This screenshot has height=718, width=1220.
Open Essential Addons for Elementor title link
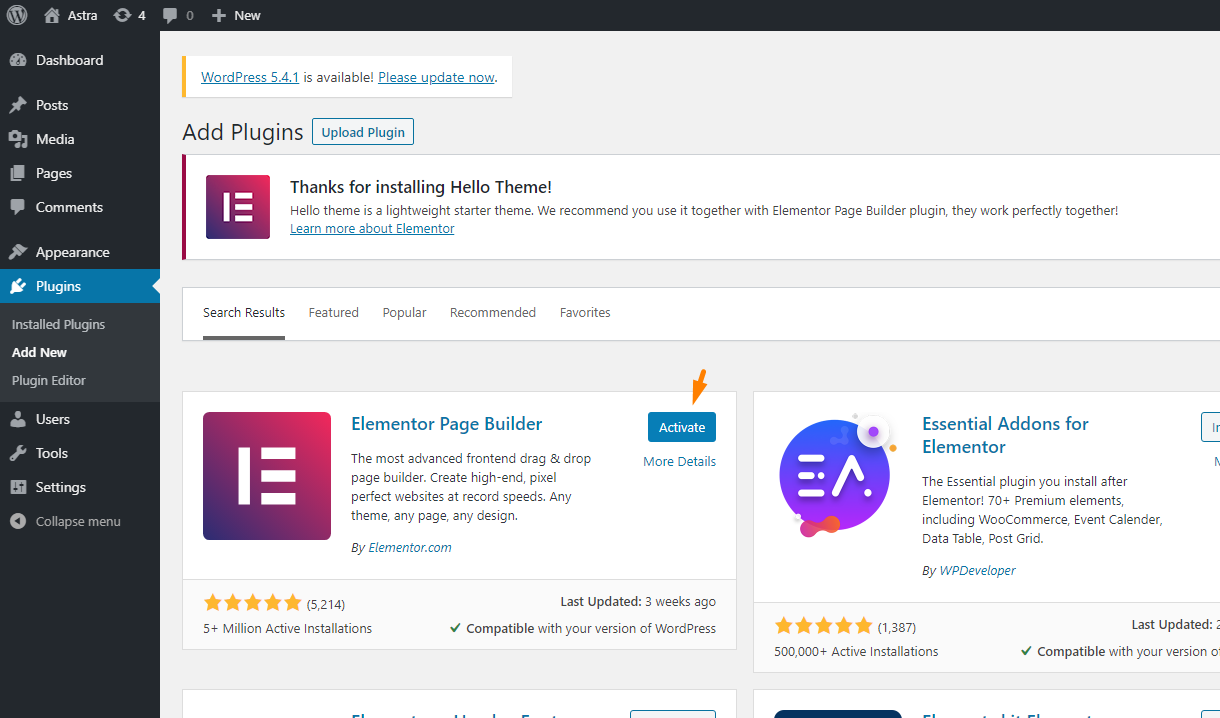[x=1005, y=435]
